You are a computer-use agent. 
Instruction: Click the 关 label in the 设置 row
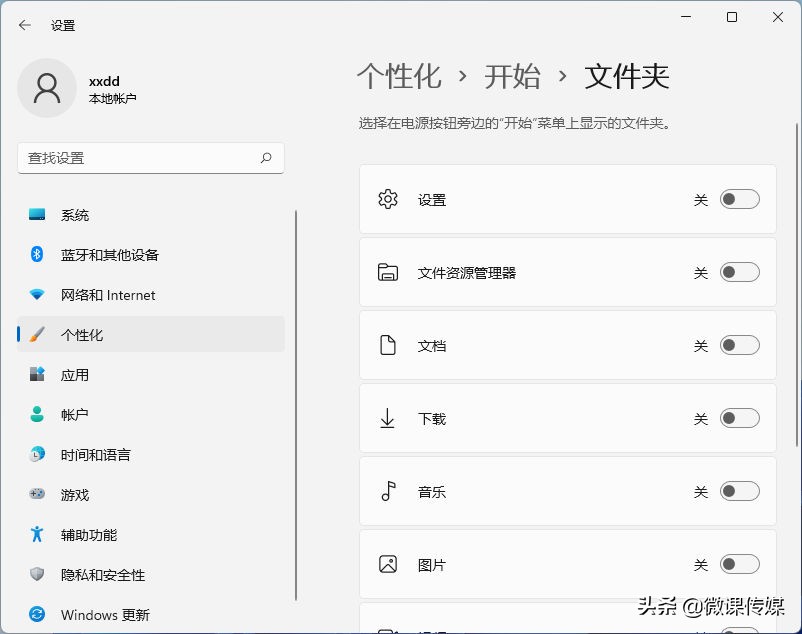click(x=701, y=200)
